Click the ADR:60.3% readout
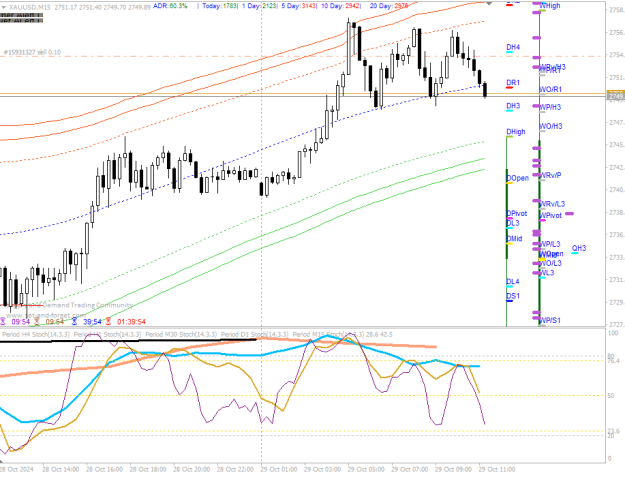 170,6
